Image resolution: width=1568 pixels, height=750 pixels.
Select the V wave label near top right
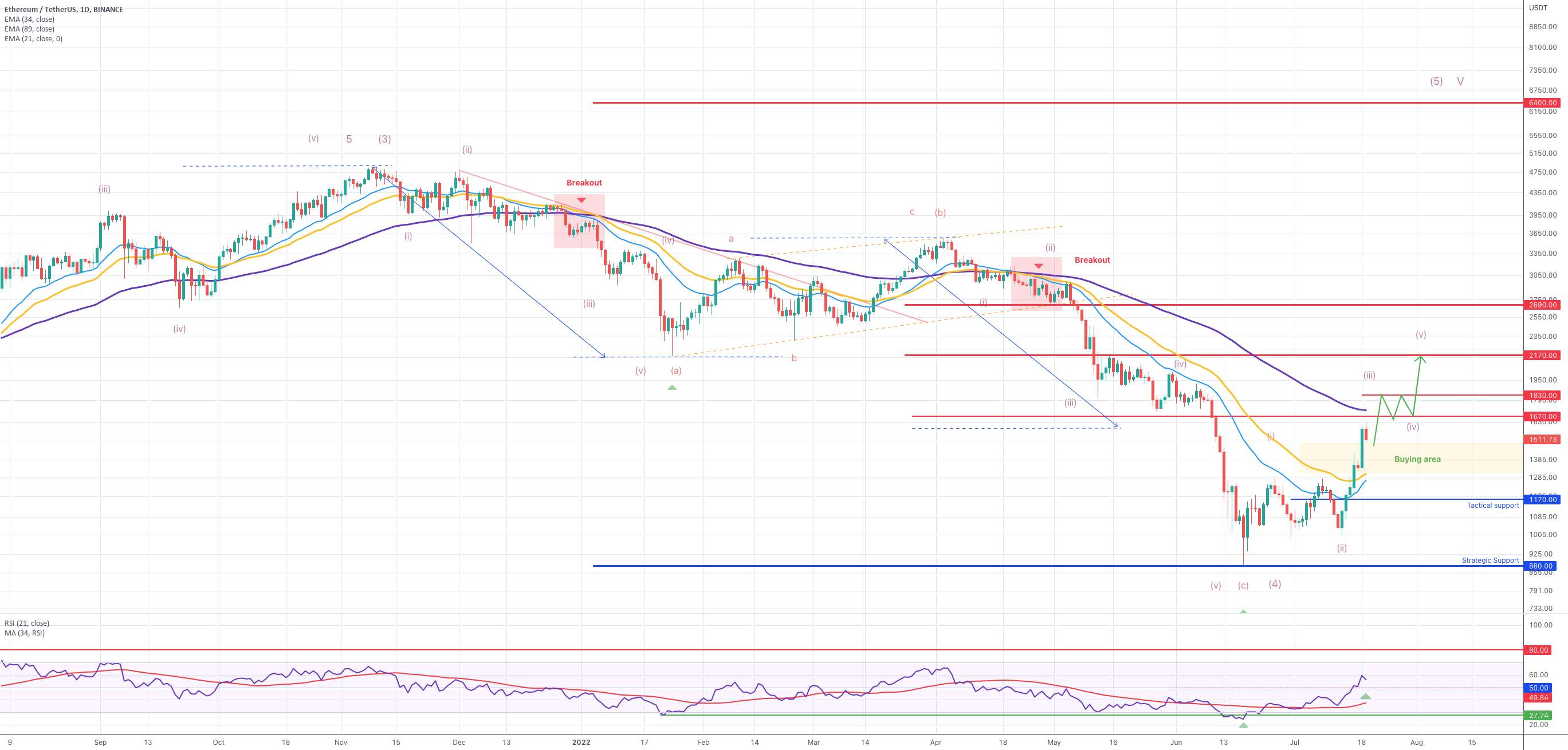click(x=1460, y=81)
